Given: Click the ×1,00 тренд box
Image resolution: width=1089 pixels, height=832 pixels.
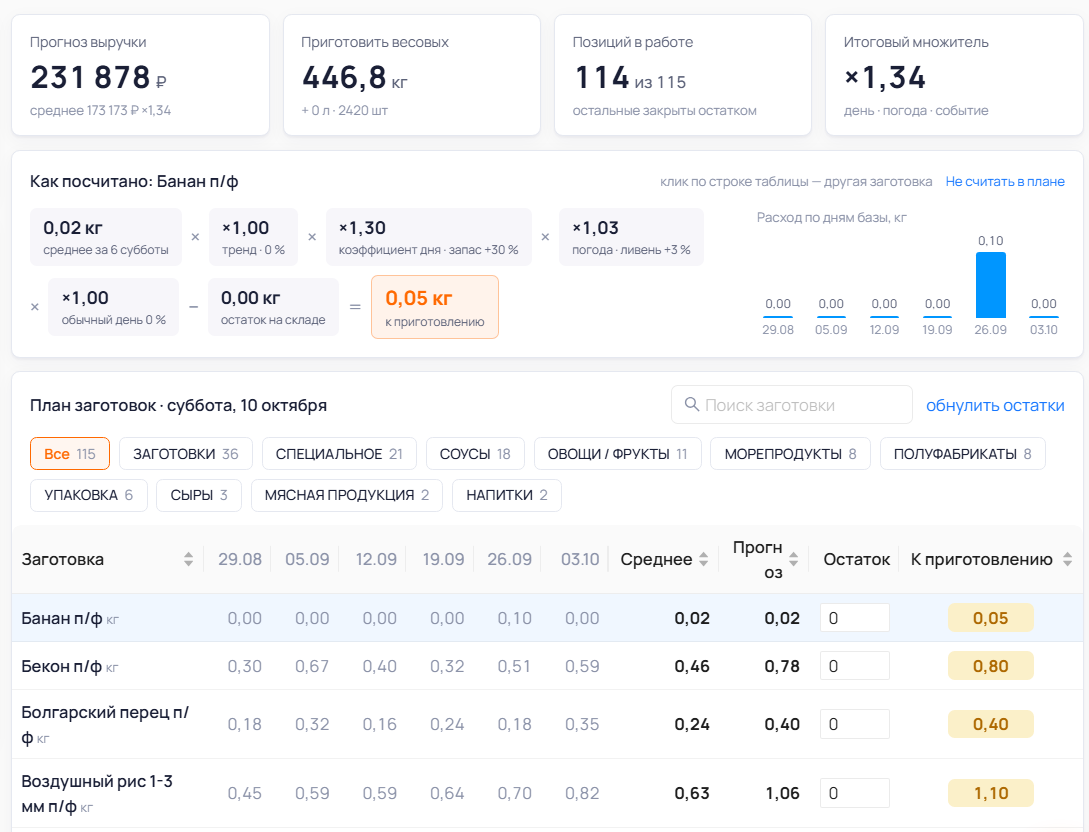Looking at the screenshot, I should click(x=253, y=237).
